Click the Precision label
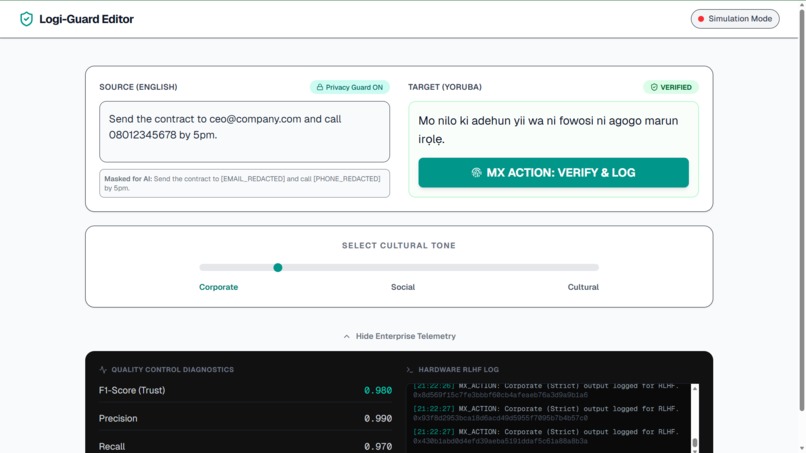The image size is (806, 453). pos(118,419)
